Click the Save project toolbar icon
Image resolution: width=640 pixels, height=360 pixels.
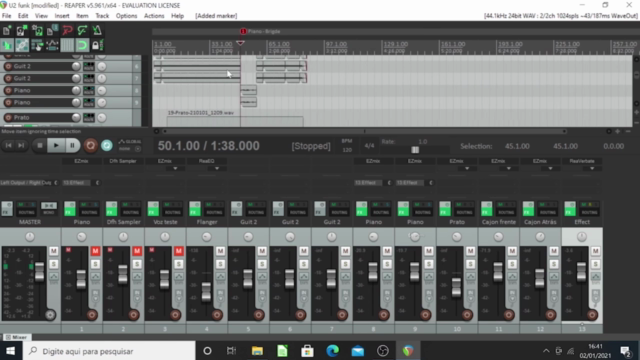pyautogui.click(x=37, y=30)
